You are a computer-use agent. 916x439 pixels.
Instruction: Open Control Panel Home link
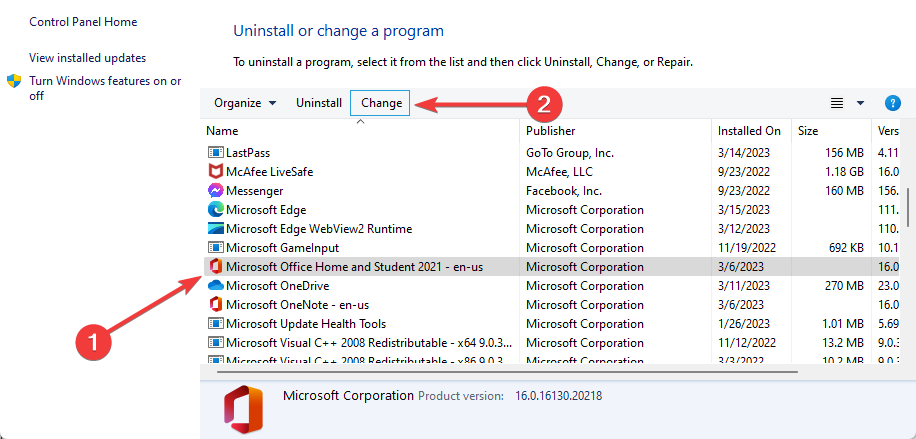coord(83,22)
